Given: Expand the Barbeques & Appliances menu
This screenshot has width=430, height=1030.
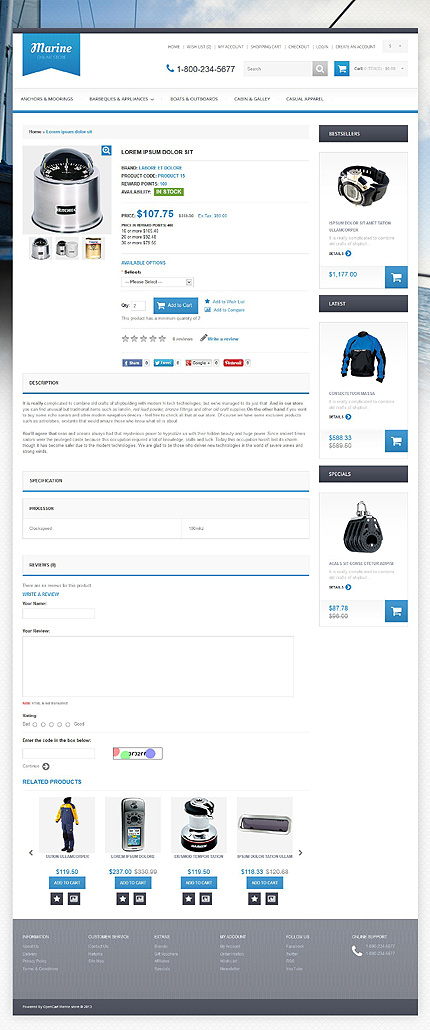Looking at the screenshot, I should pyautogui.click(x=121, y=99).
